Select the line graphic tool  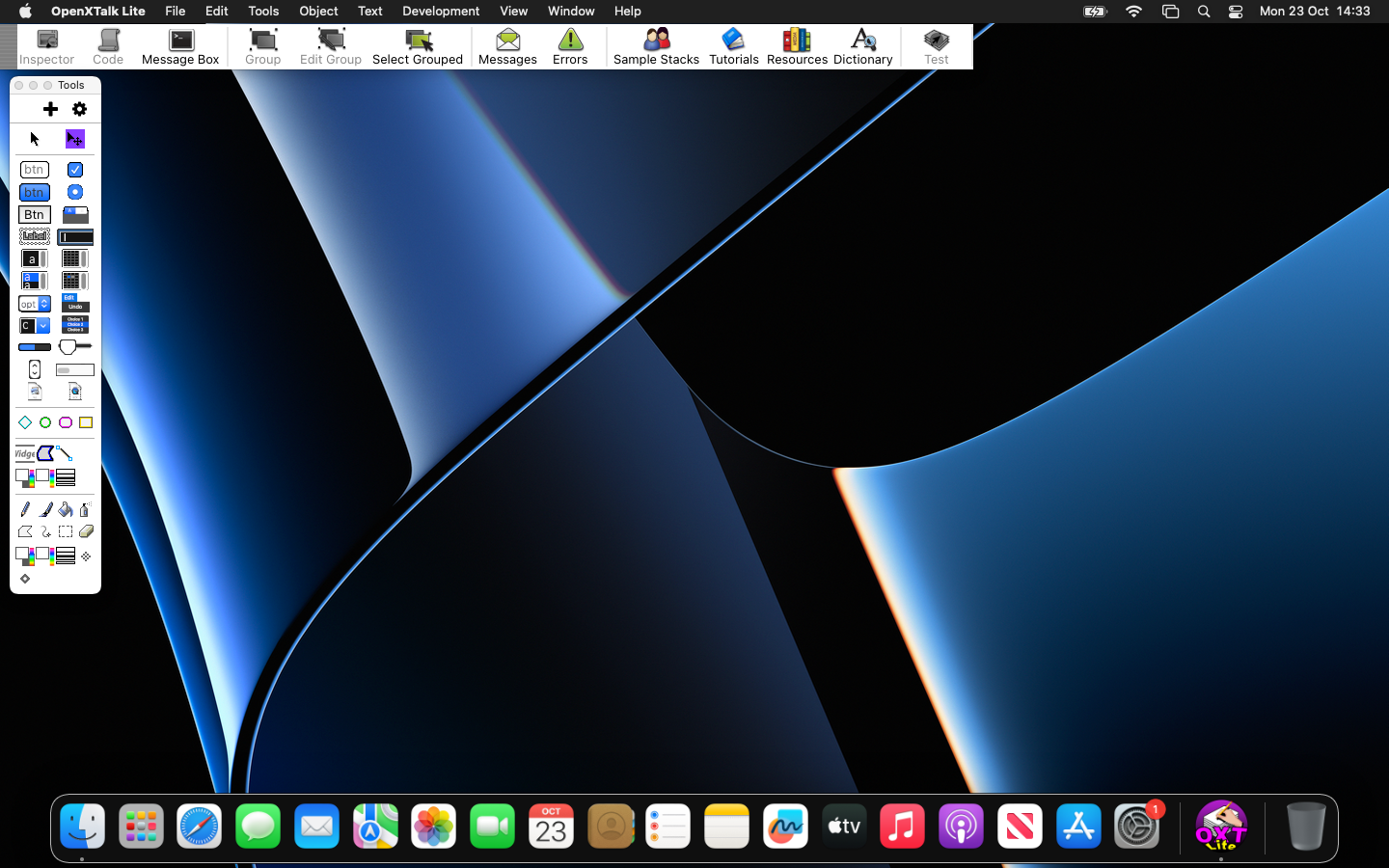point(65,453)
